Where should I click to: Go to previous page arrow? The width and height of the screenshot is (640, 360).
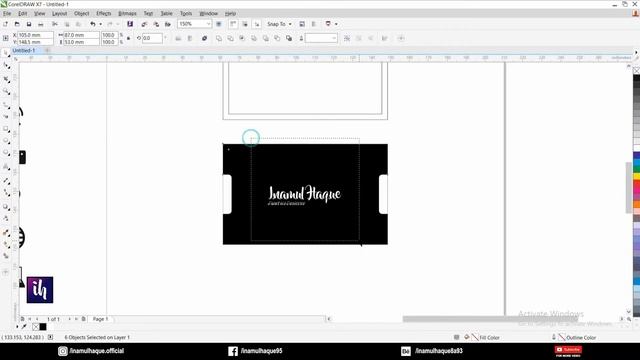37,319
